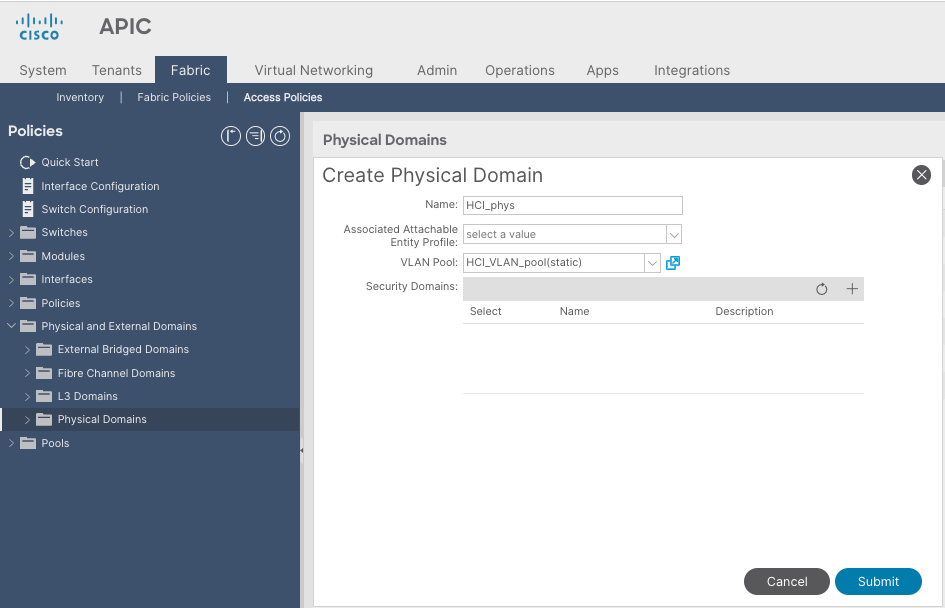The height and width of the screenshot is (608, 945).
Task: Click the Name field containing HCI_phys
Action: [573, 205]
